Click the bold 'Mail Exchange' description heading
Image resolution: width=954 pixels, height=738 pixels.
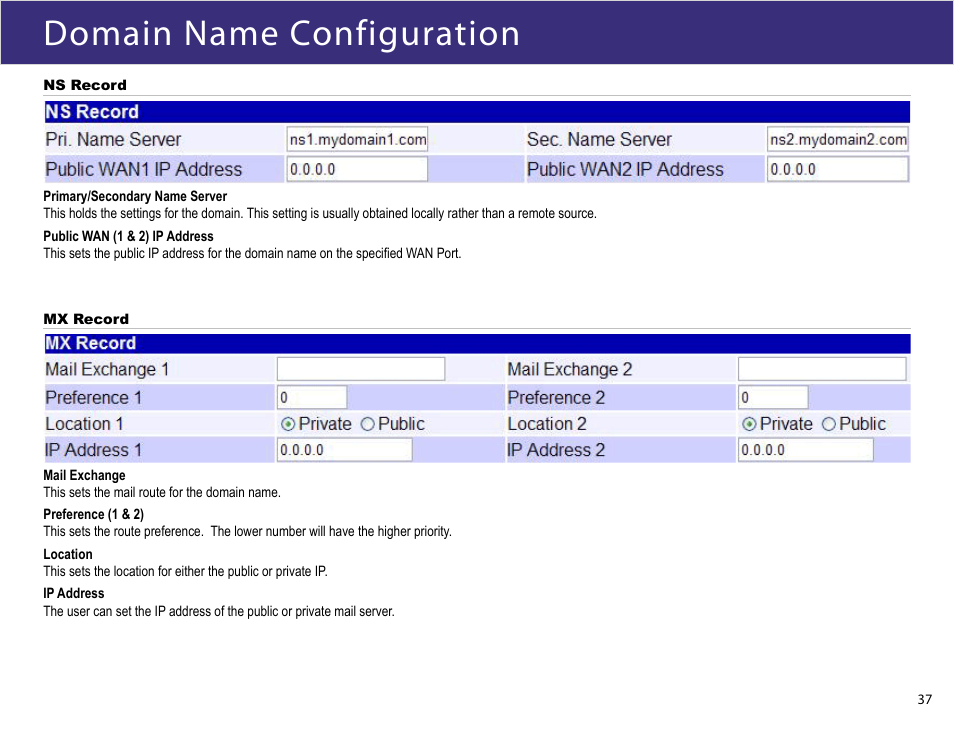point(84,475)
